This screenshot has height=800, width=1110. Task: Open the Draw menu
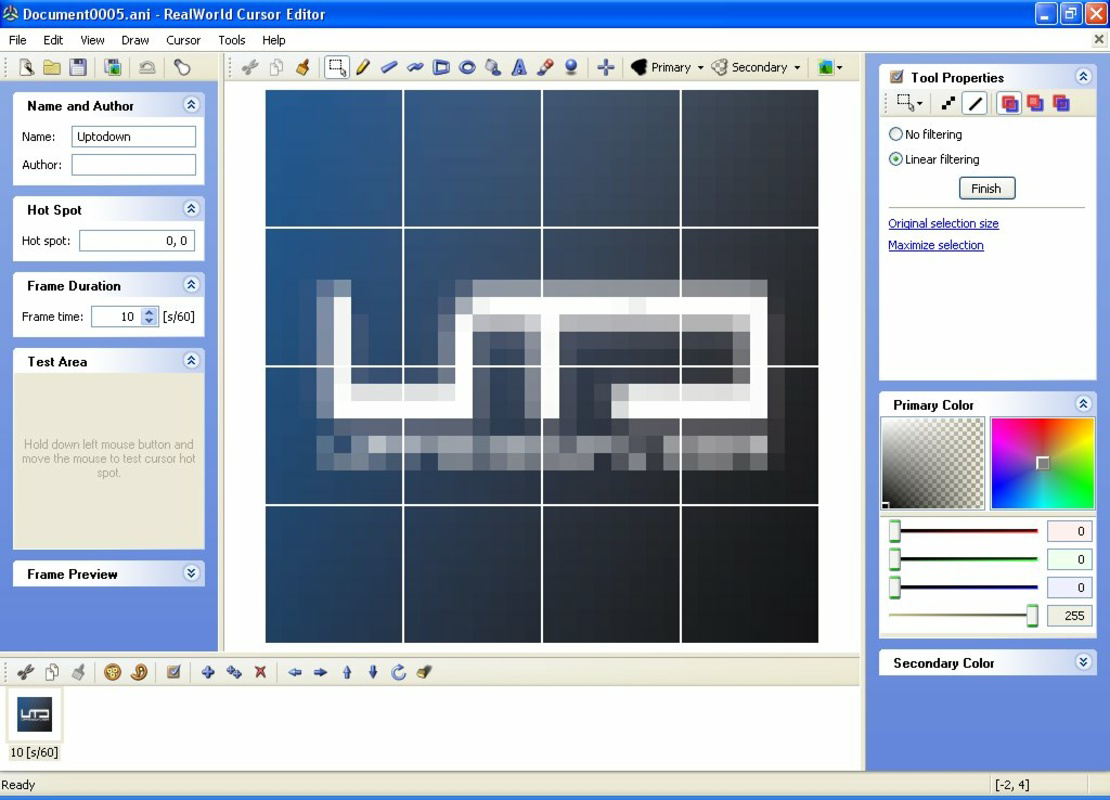[134, 40]
